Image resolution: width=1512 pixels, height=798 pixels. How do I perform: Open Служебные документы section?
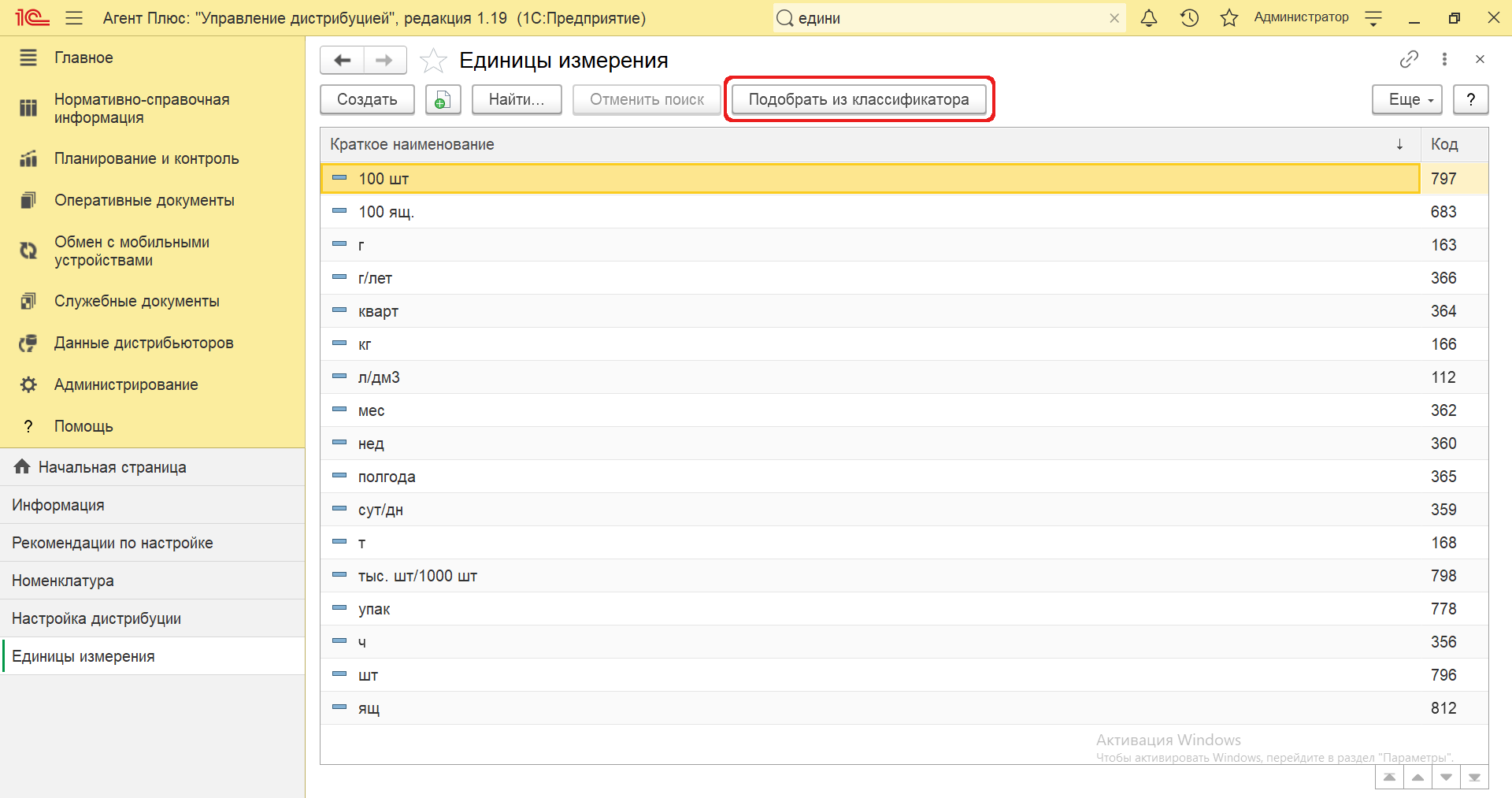(152, 301)
